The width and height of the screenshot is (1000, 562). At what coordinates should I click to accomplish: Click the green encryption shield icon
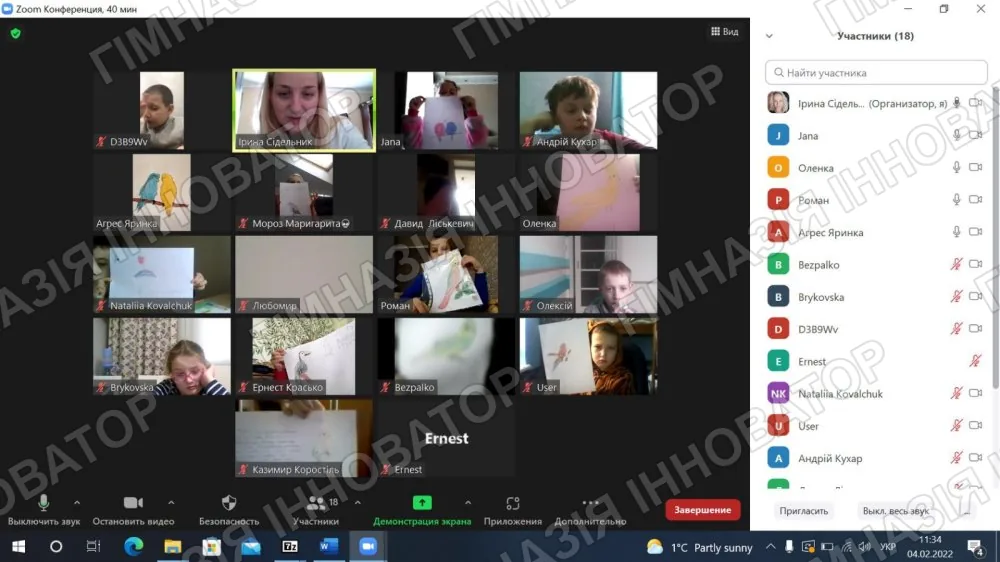[x=15, y=33]
